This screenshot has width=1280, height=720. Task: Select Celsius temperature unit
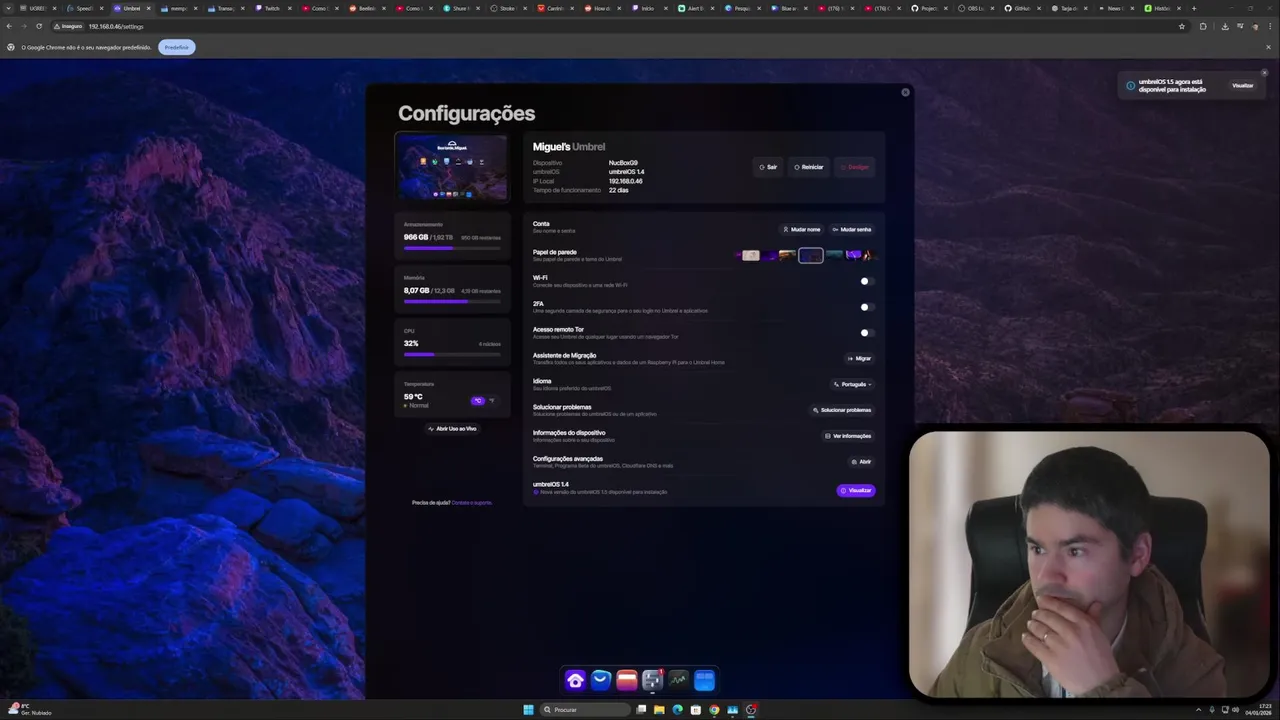(x=478, y=400)
